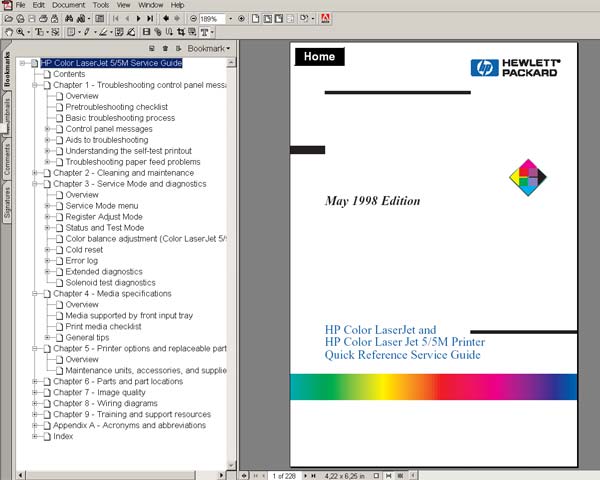This screenshot has height=480, width=600.
Task: Click New Bookmark icon in bookmarks pane
Action: (x=152, y=49)
